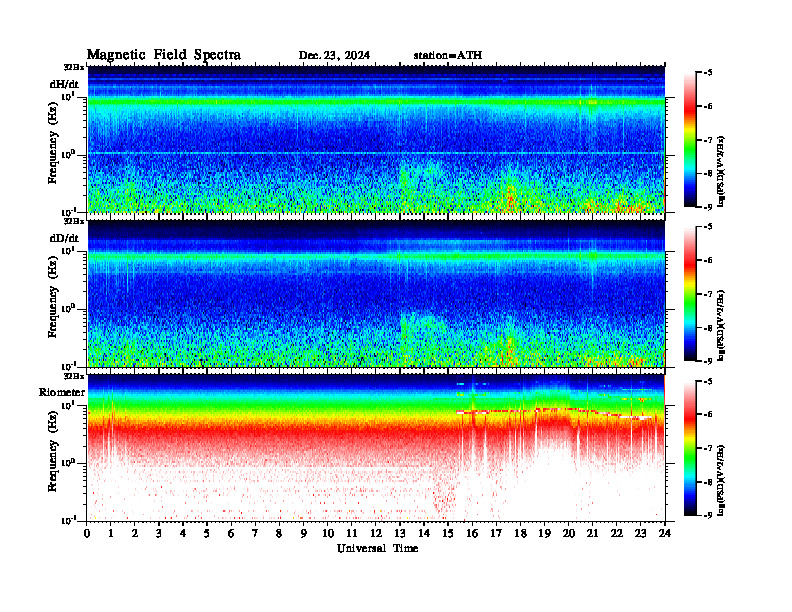792x612 pixels.
Task: Click the dH/dt spectrogram plot
Action: 376,139
